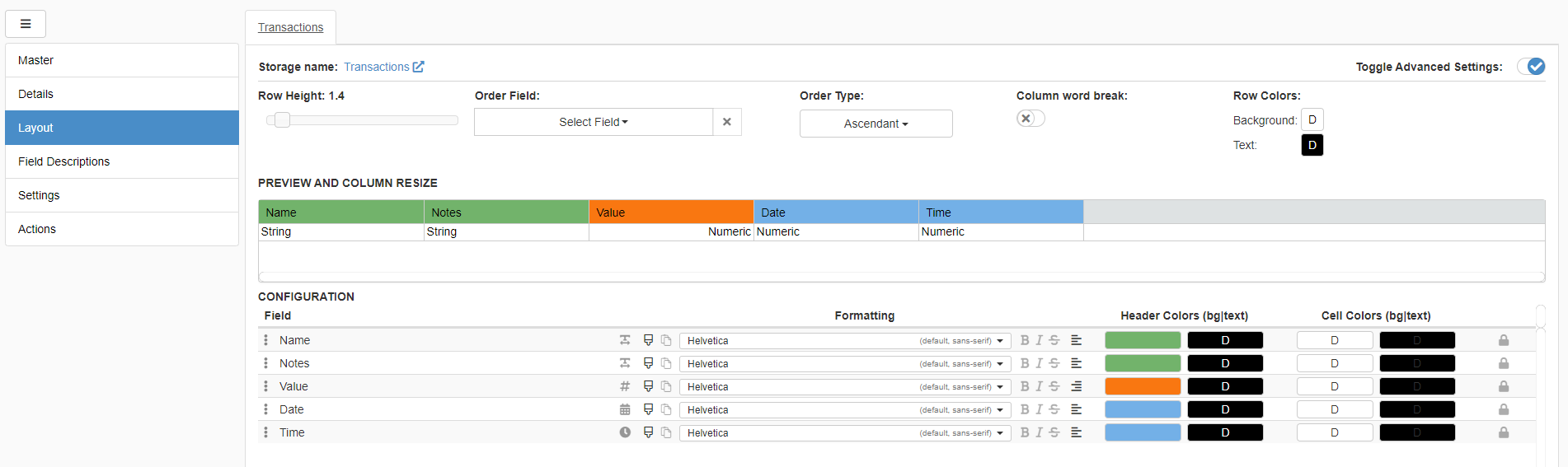The height and width of the screenshot is (467, 1568).
Task: Enable Column word break switch
Action: [x=1030, y=119]
